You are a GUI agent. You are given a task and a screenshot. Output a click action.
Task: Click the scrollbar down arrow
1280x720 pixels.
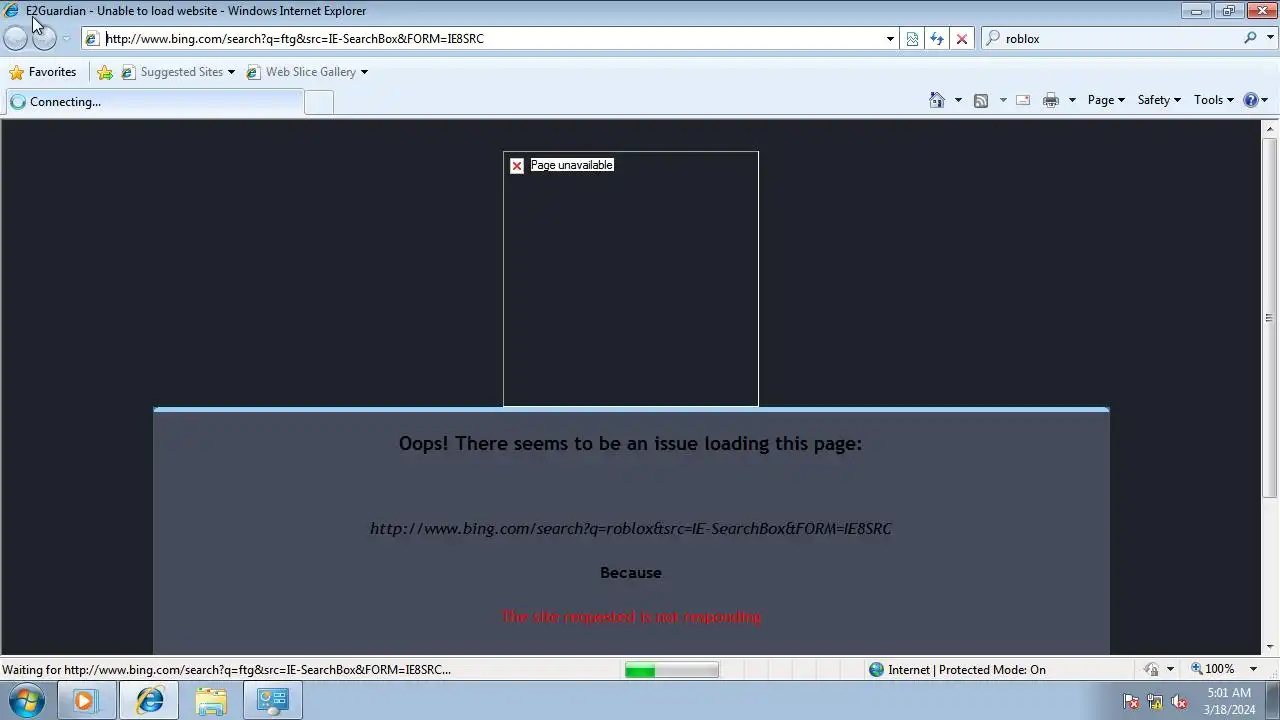1269,646
